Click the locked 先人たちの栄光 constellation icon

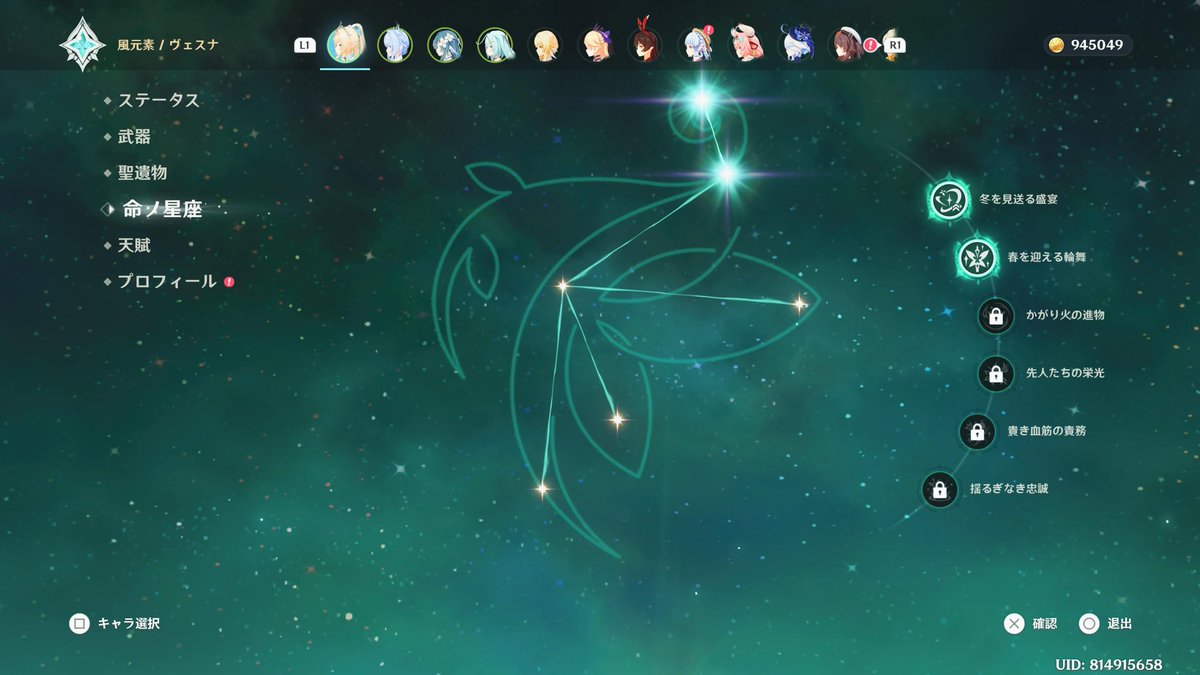[995, 374]
